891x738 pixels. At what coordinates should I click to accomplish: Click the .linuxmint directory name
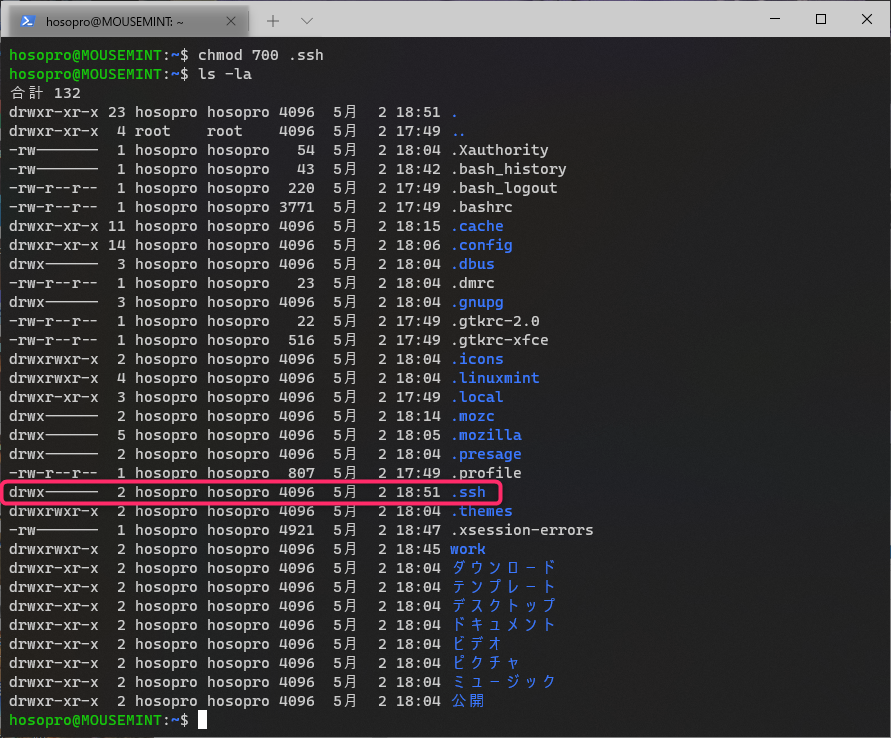(495, 378)
